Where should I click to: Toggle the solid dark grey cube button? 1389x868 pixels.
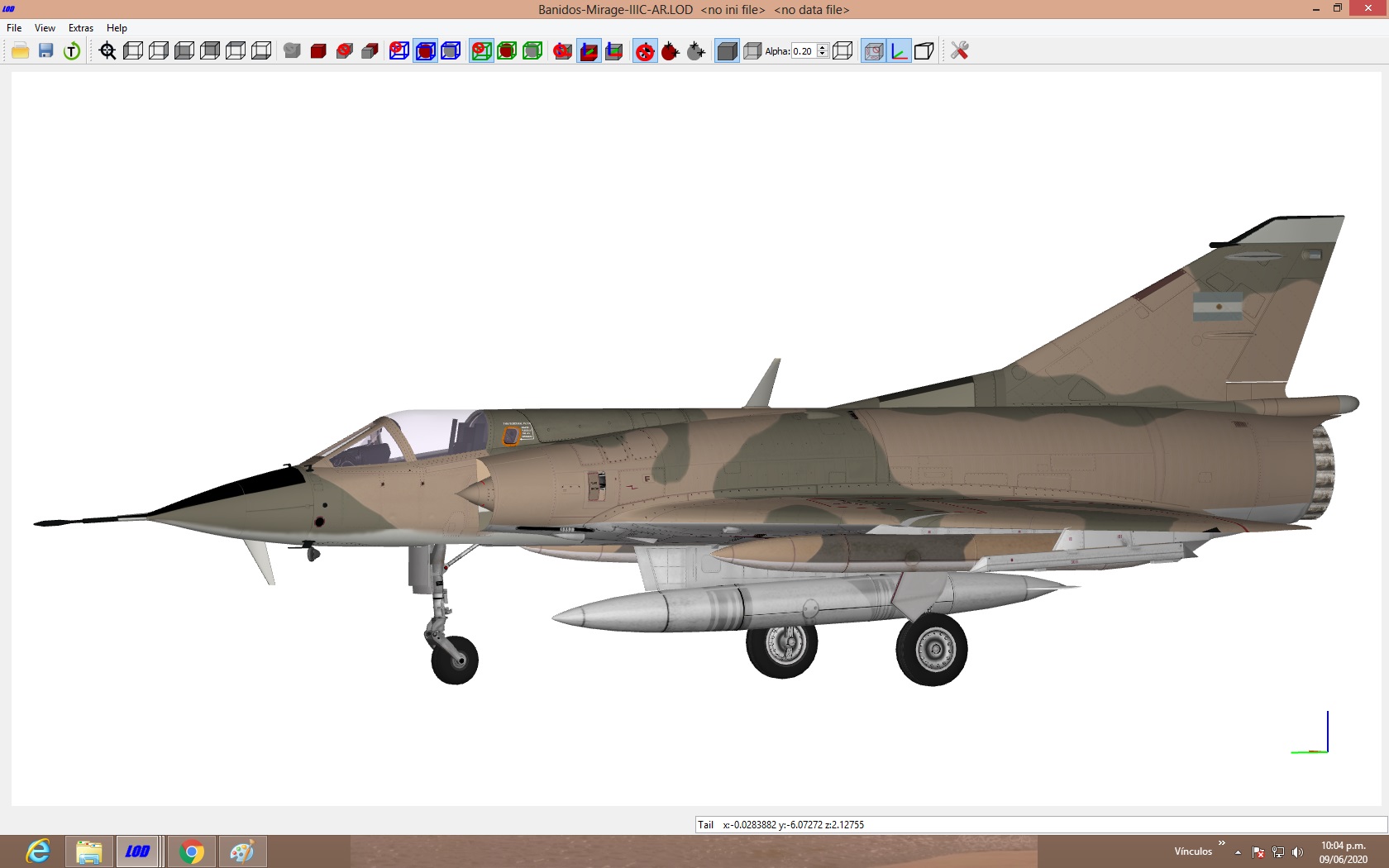[x=727, y=51]
